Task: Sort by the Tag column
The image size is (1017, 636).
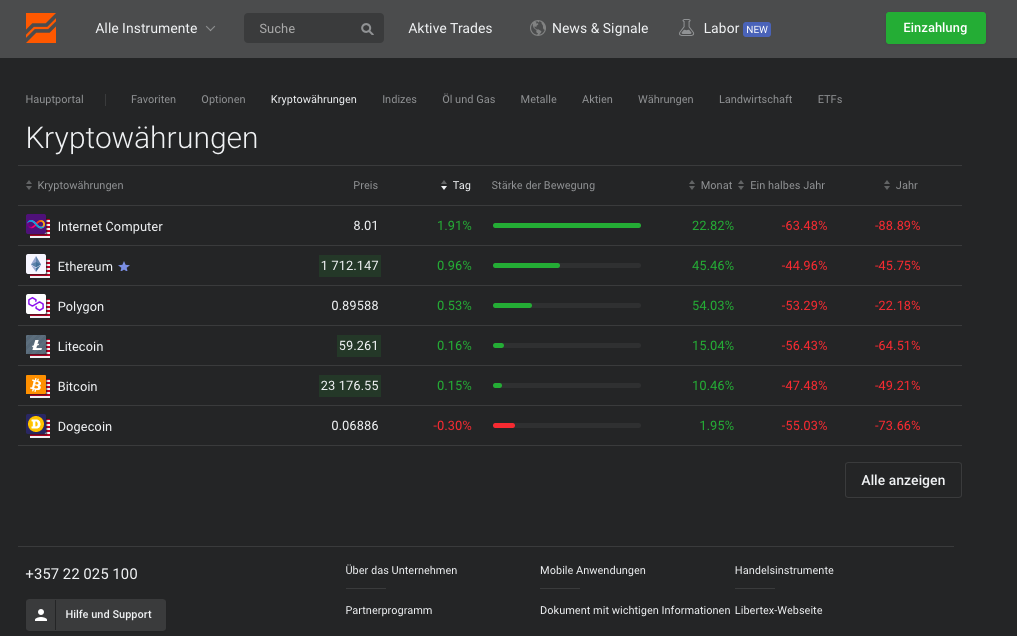Action: (456, 185)
